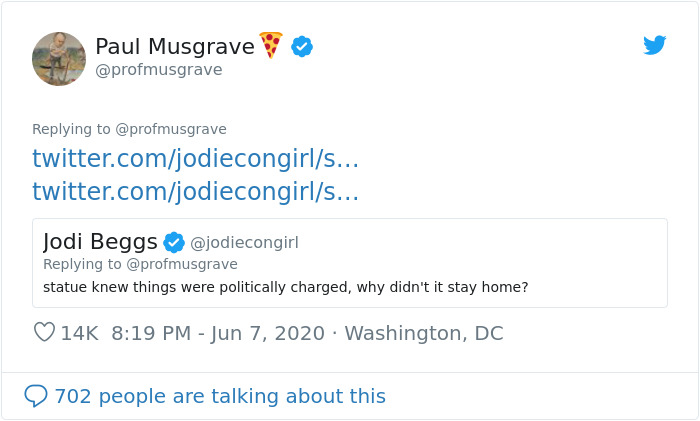Click the @jodiecongirl handle in quoted tweet
This screenshot has height=421, width=700.
click(x=244, y=243)
